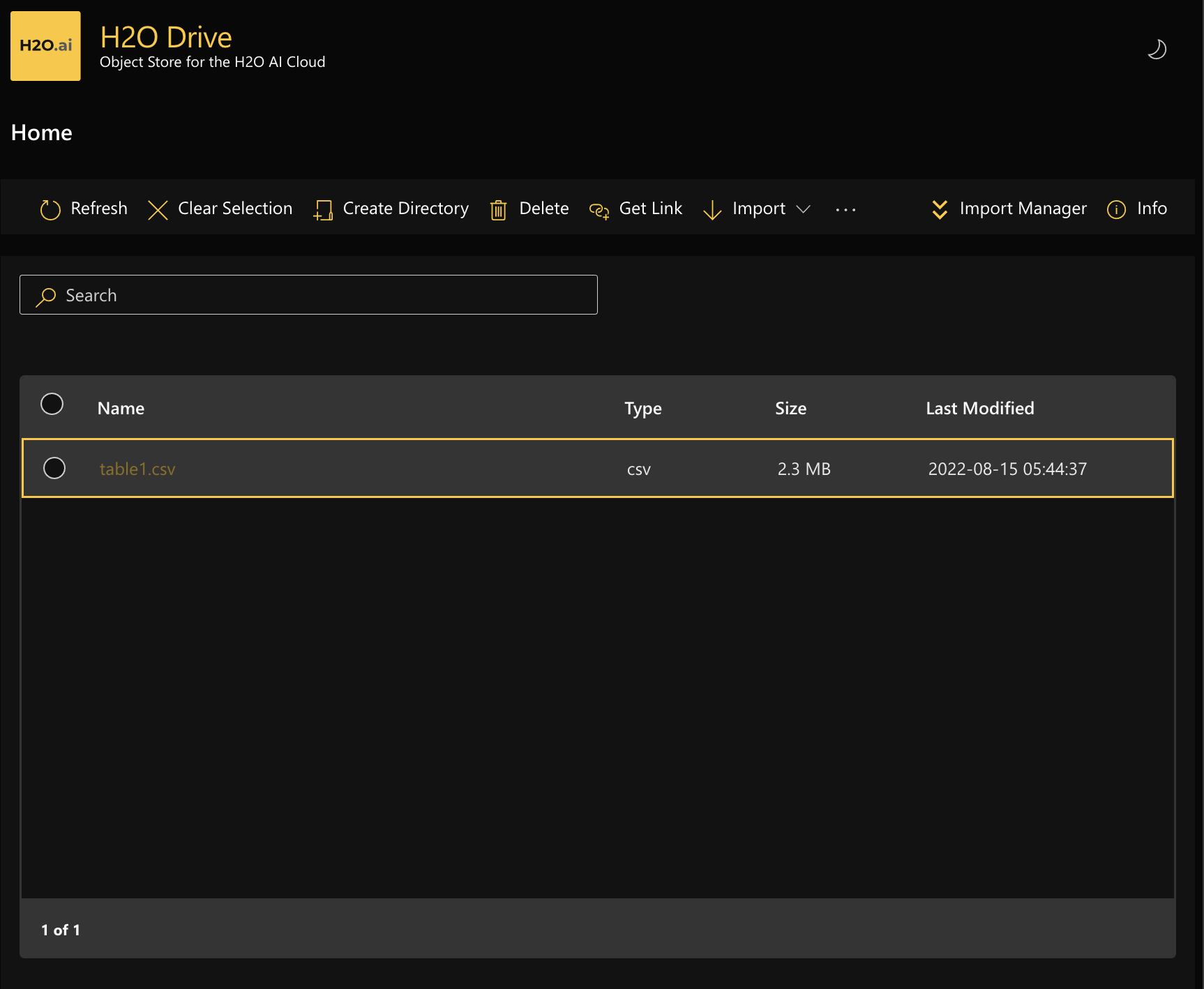Image resolution: width=1204 pixels, height=989 pixels.
Task: Sort by the Last Modified column header
Action: pos(979,409)
